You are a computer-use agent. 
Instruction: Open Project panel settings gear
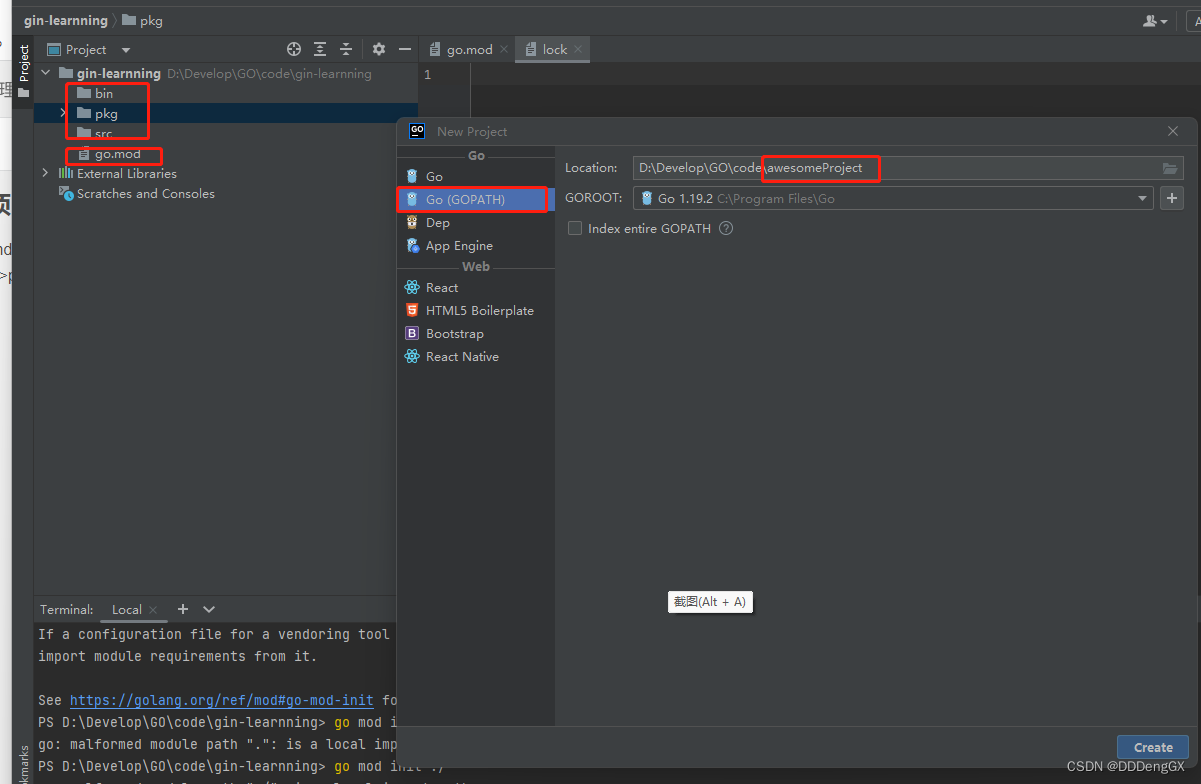click(x=379, y=49)
